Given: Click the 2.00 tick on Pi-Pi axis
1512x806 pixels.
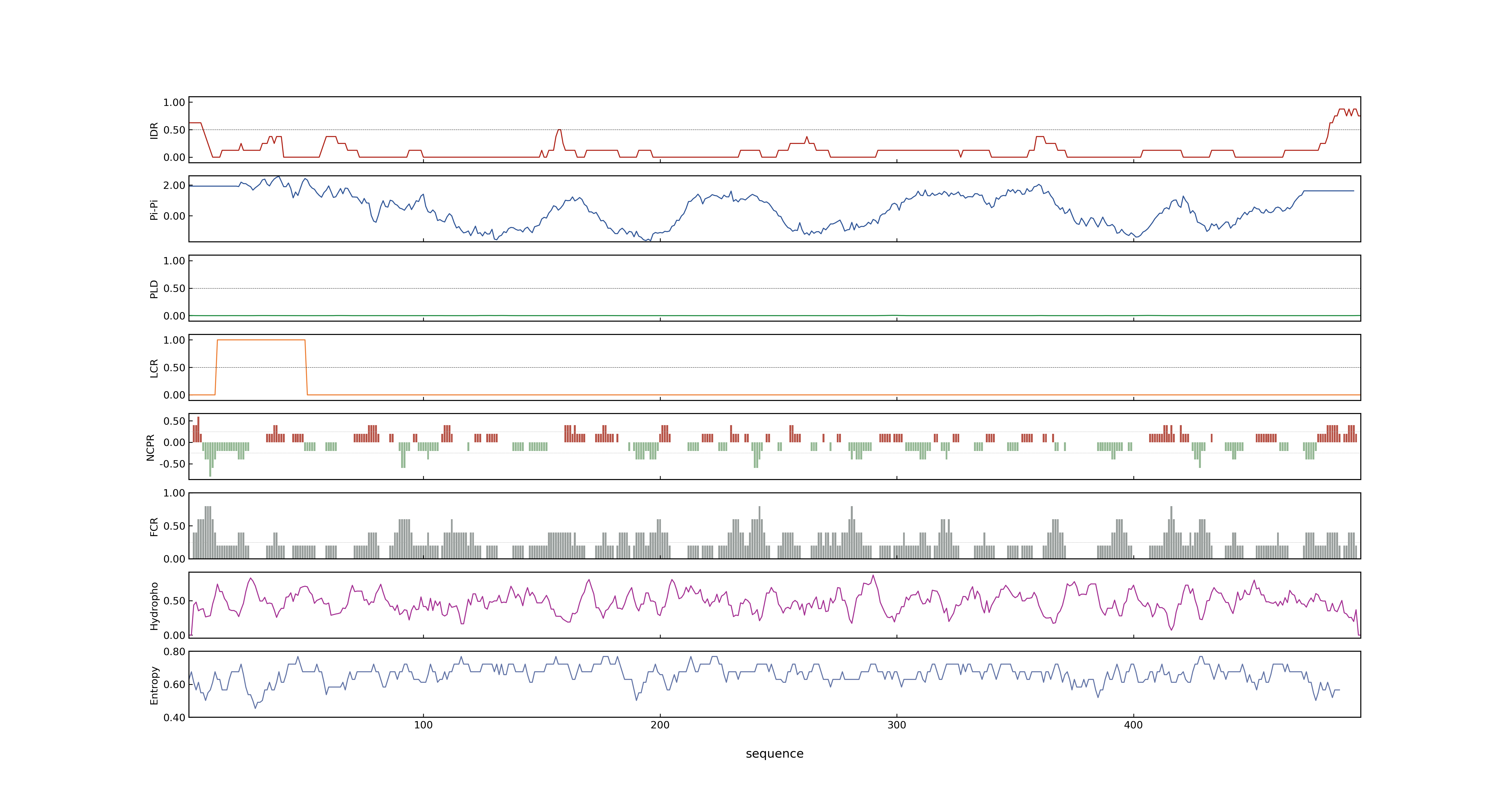Looking at the screenshot, I should pos(174,185).
